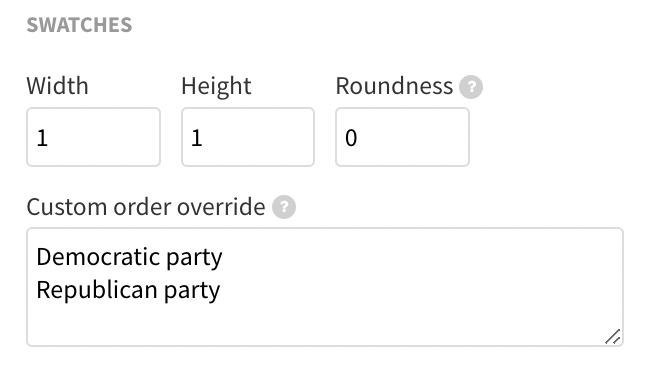Click the SWATCHES section heading
Screen dimensions: 654x376
pos(79,25)
